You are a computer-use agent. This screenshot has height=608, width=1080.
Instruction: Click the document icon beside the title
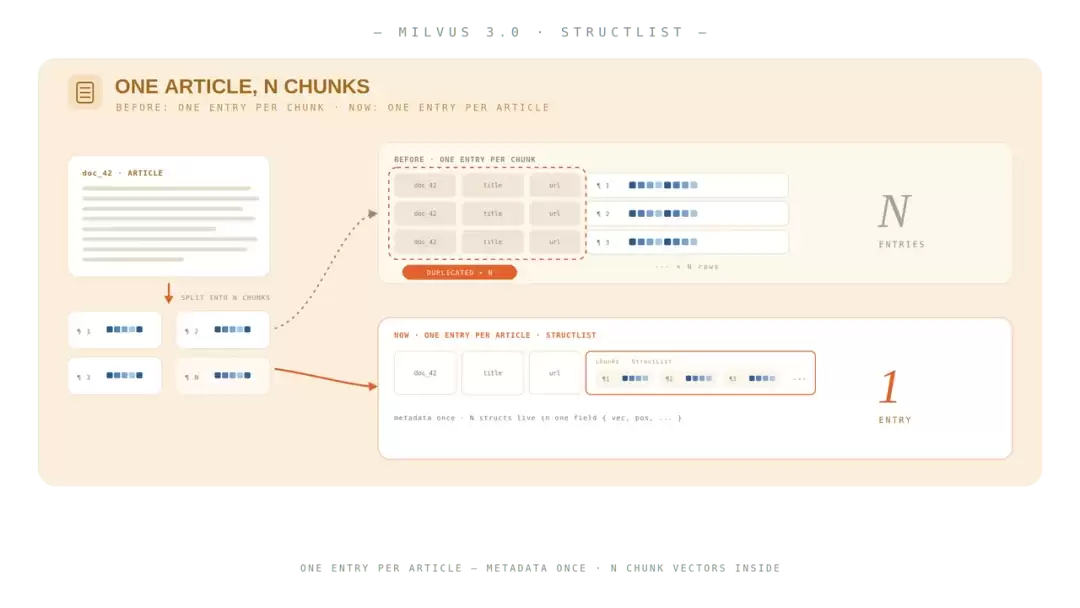coord(85,92)
